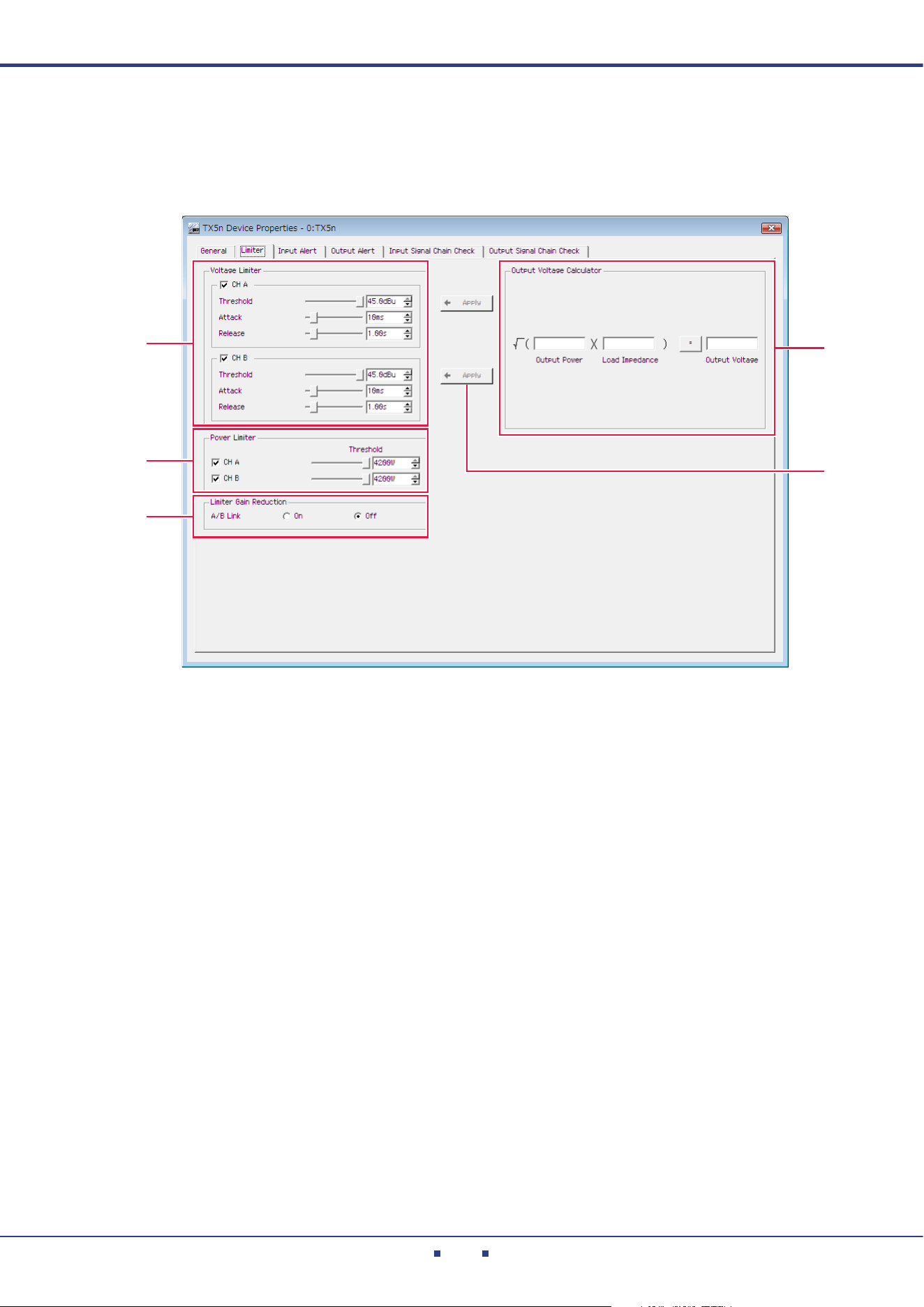Toggle Voltage Limiter CH B checkbox
Screen dimensions: 924x1307
[224, 358]
